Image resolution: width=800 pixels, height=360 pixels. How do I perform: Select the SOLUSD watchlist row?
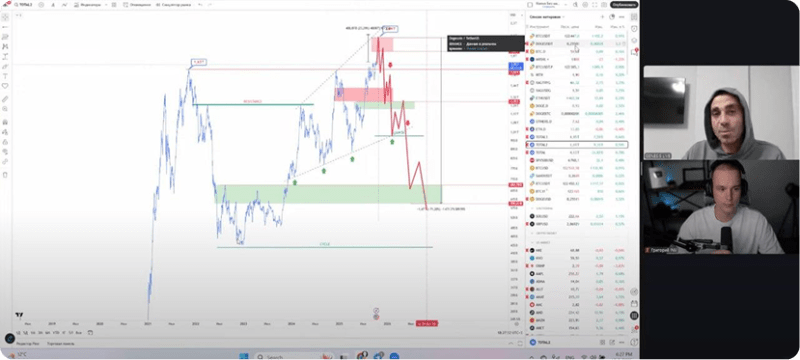578,216
